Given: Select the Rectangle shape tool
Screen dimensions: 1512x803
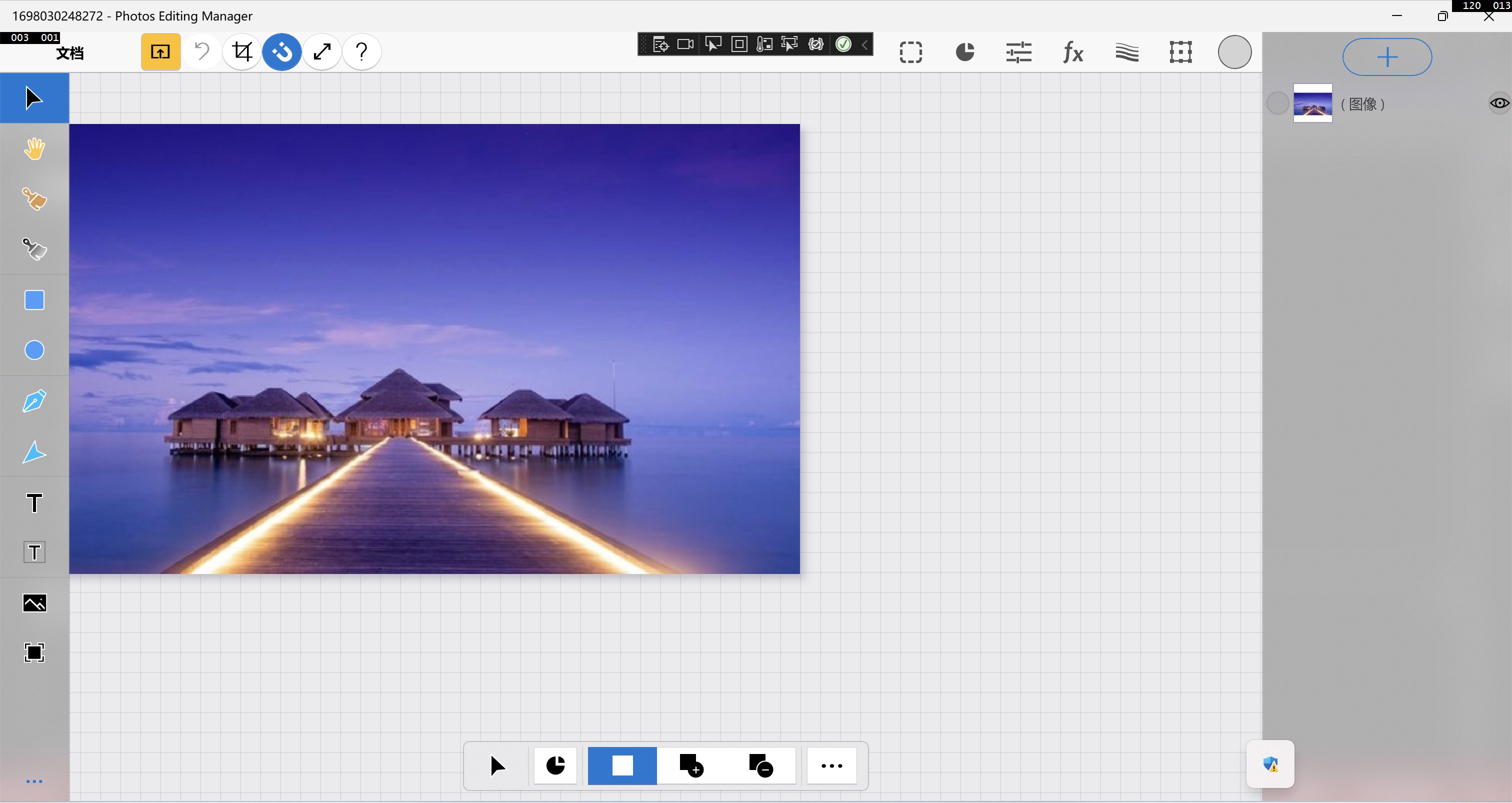Looking at the screenshot, I should (34, 300).
